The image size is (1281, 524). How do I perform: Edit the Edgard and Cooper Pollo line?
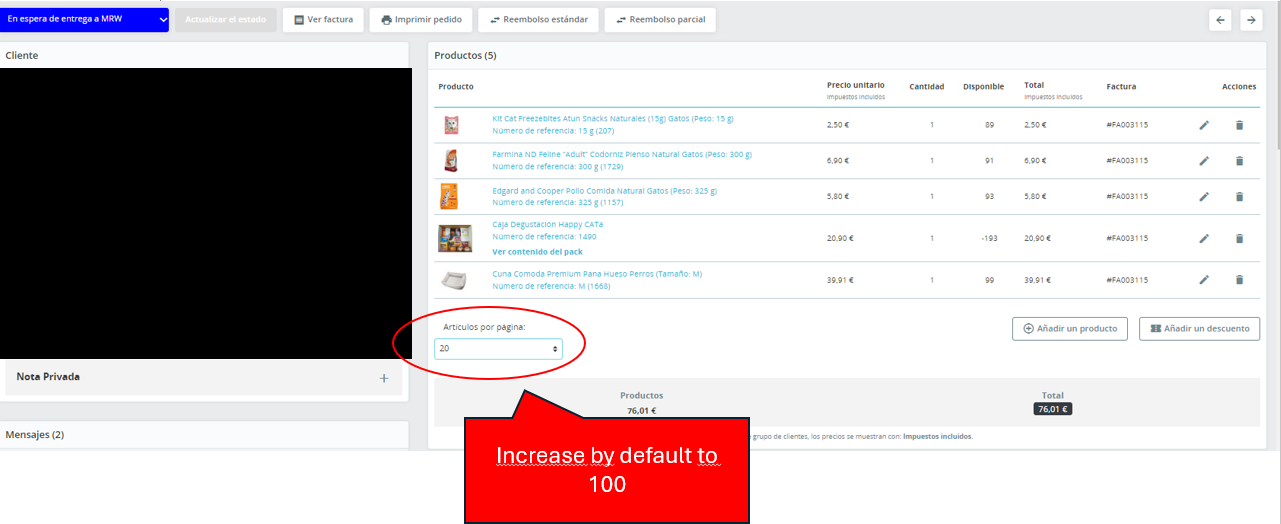point(1204,197)
